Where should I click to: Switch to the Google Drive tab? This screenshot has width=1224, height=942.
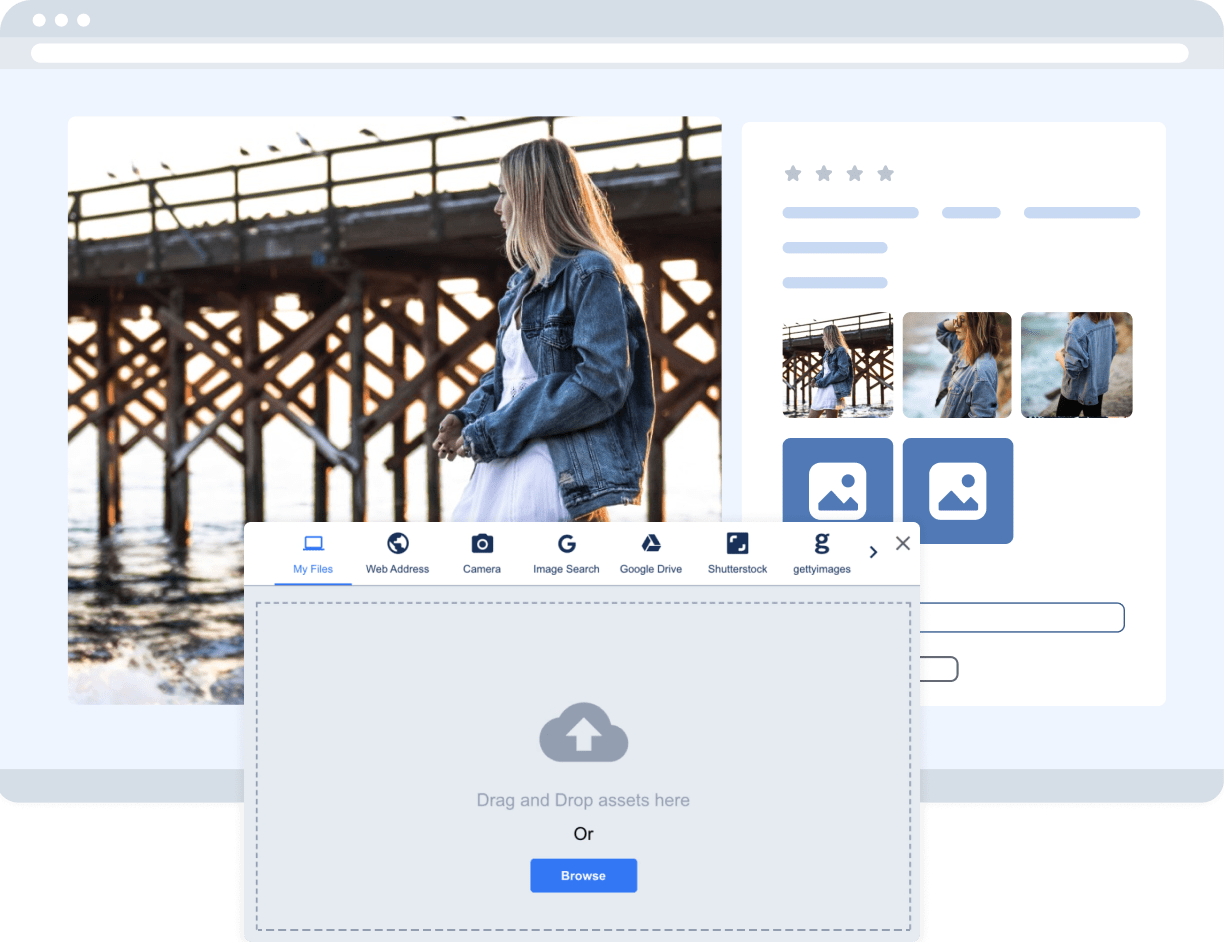click(651, 552)
